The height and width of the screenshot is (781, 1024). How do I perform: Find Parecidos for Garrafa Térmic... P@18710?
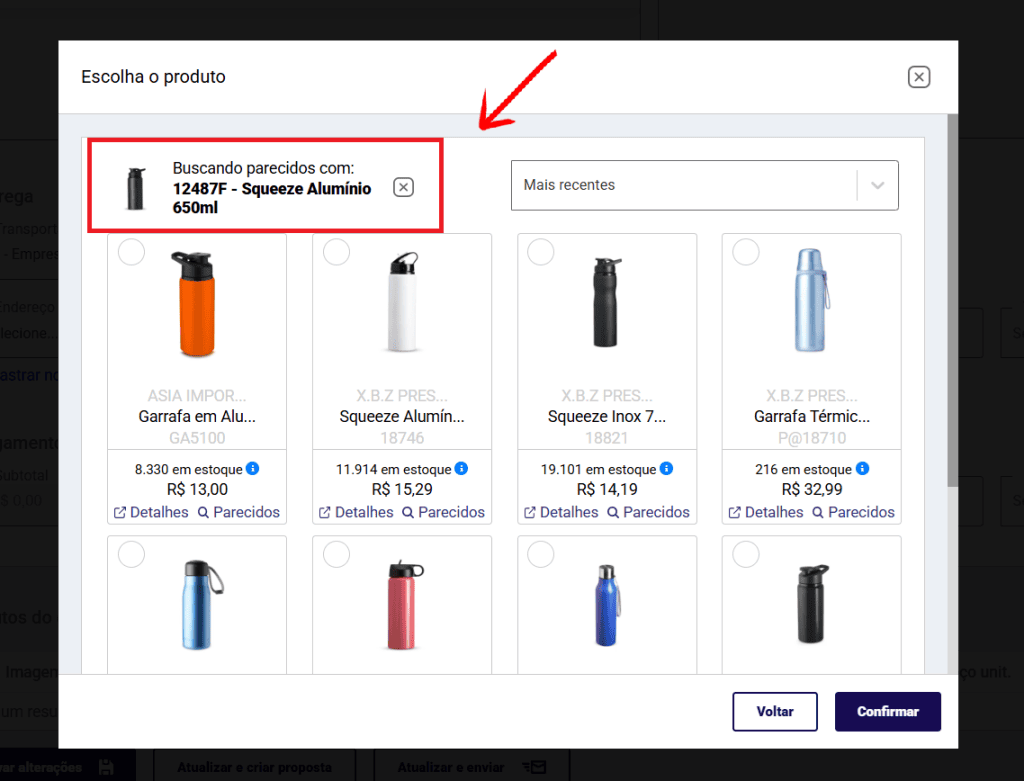click(x=854, y=513)
